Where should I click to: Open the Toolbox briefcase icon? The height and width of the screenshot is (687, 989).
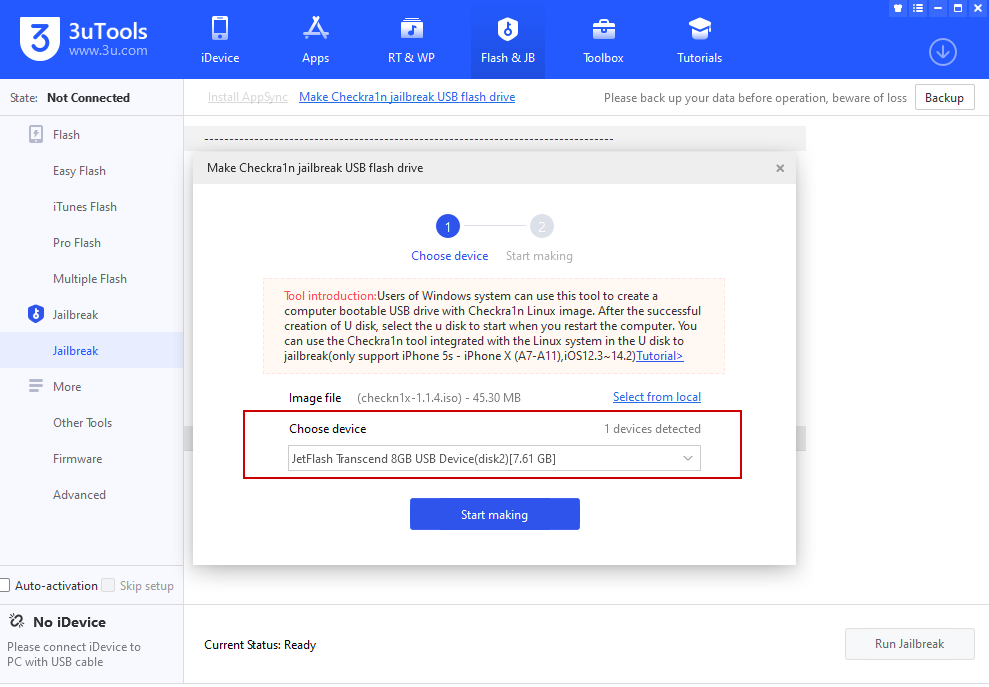(604, 29)
